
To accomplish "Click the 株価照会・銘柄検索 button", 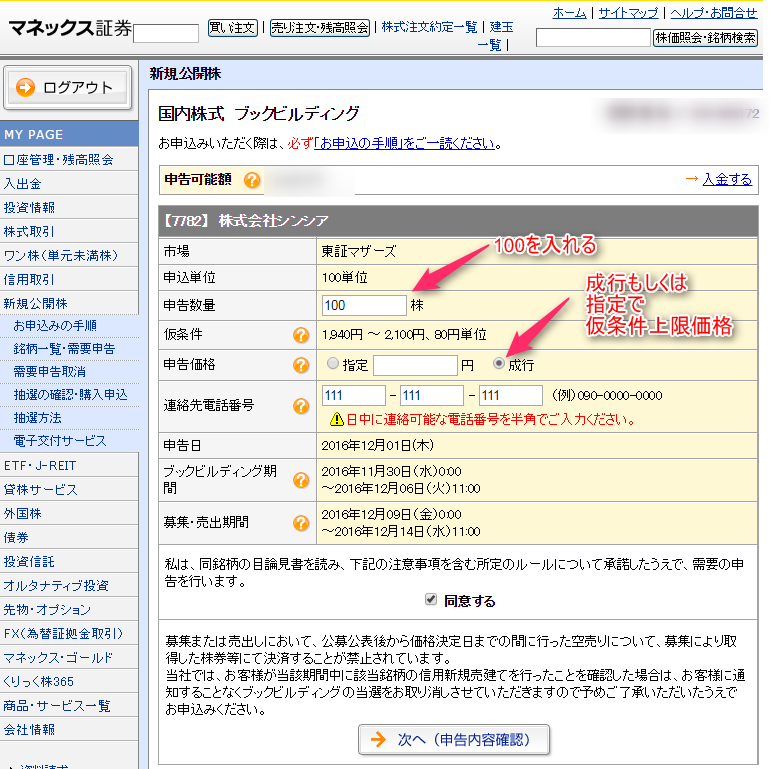I will click(x=705, y=38).
